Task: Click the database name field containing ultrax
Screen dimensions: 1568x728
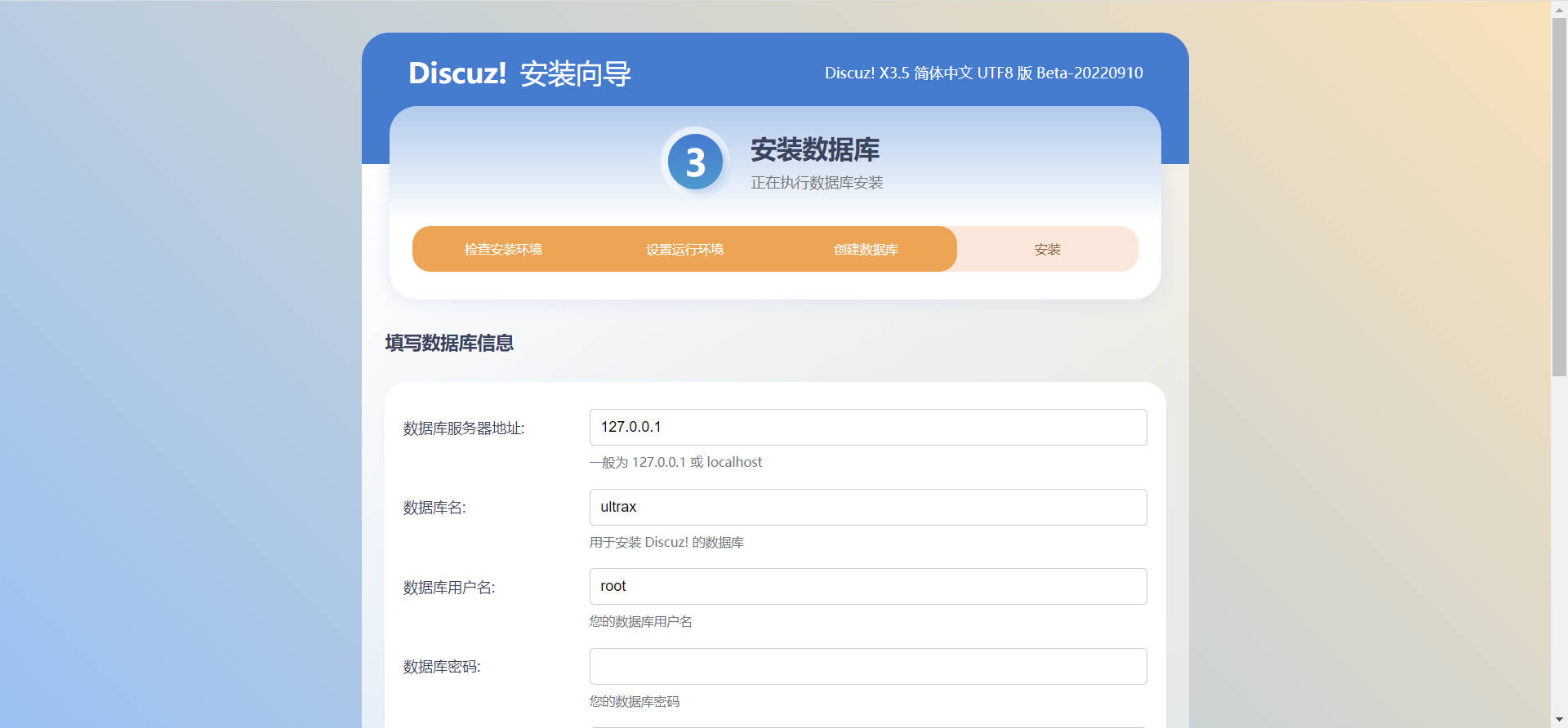Action: 868,507
